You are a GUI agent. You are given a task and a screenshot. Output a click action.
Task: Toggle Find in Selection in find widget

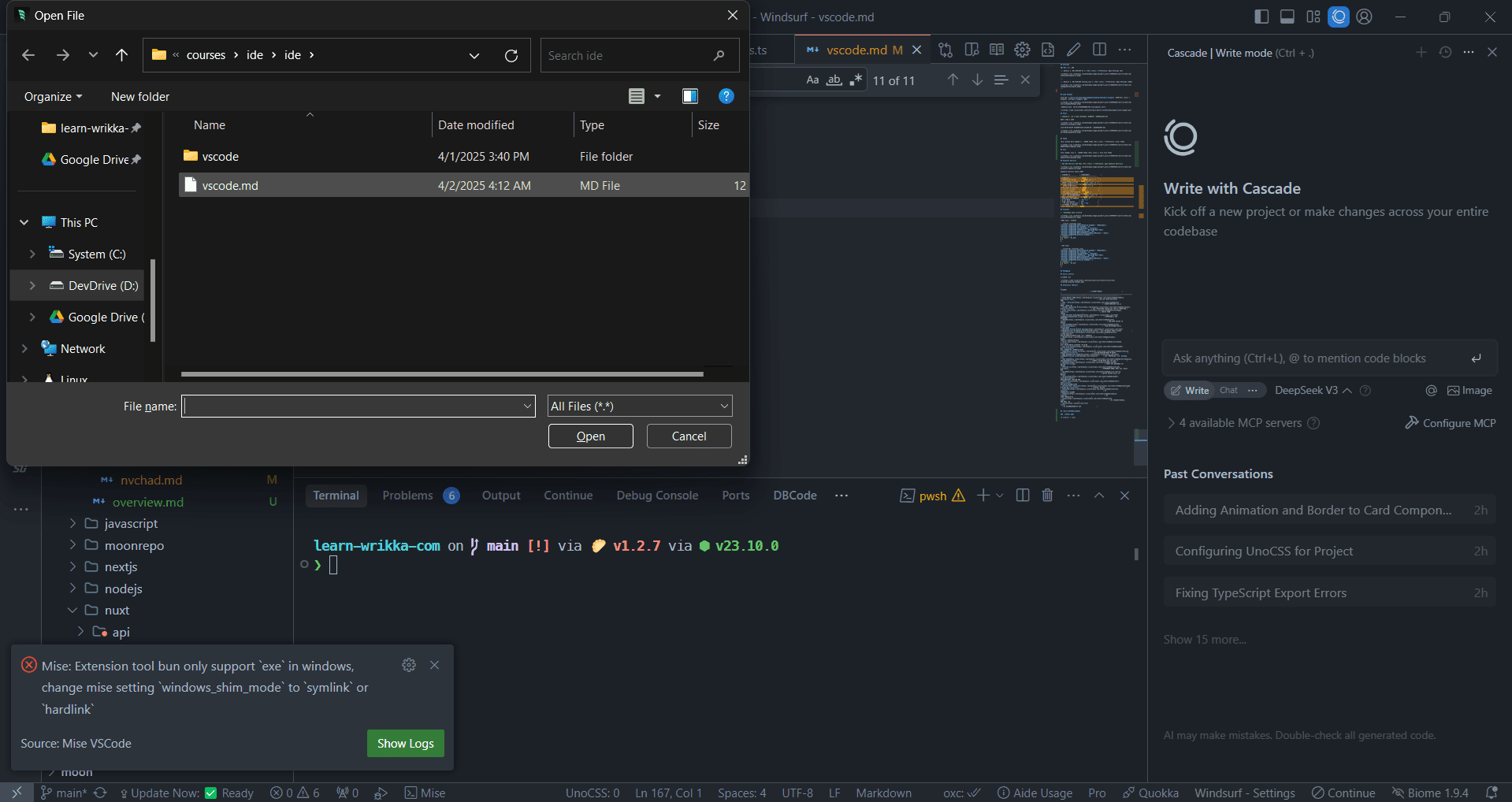(x=1001, y=80)
